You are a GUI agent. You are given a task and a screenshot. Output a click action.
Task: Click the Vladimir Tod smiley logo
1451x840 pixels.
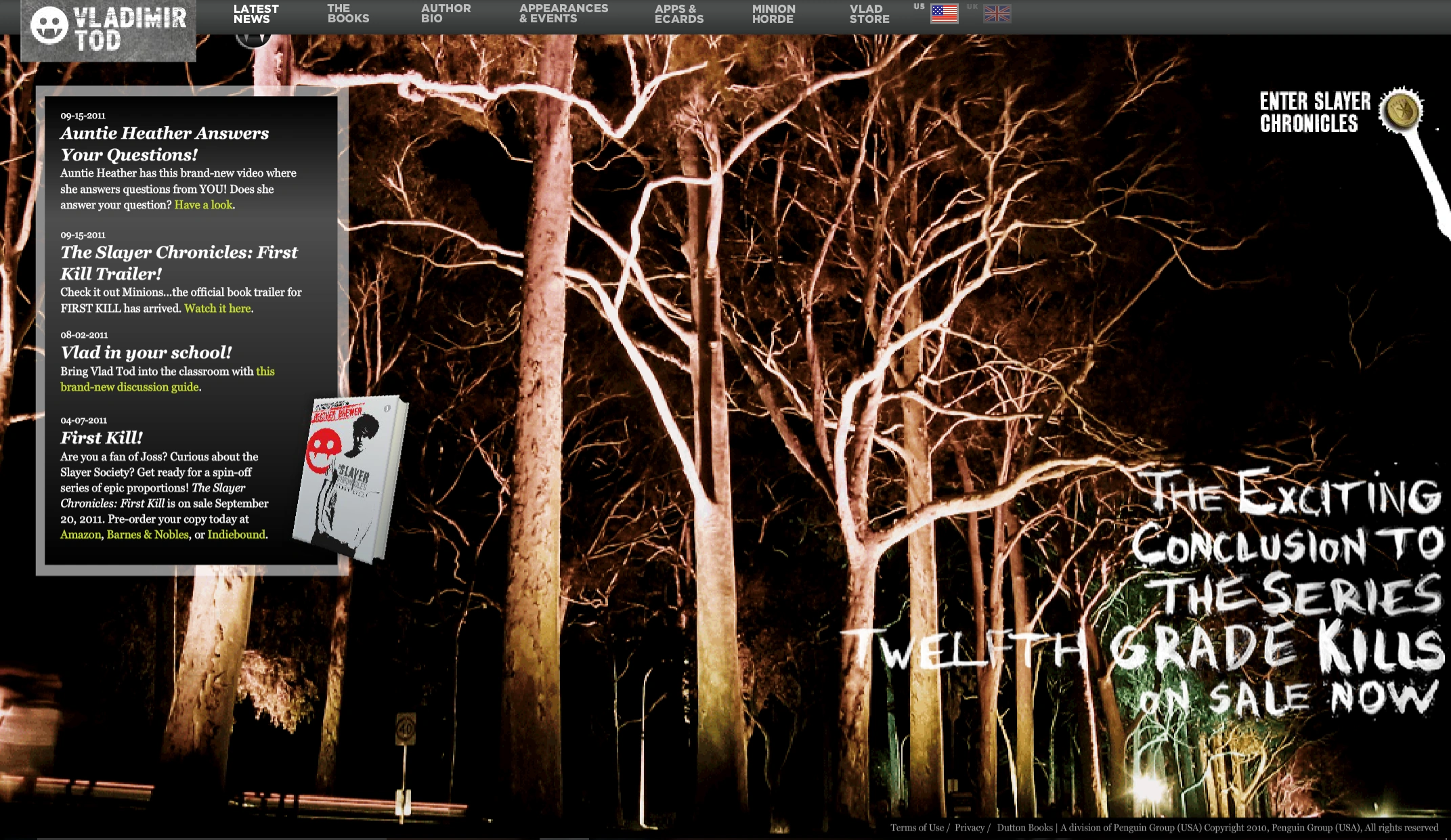point(49,26)
